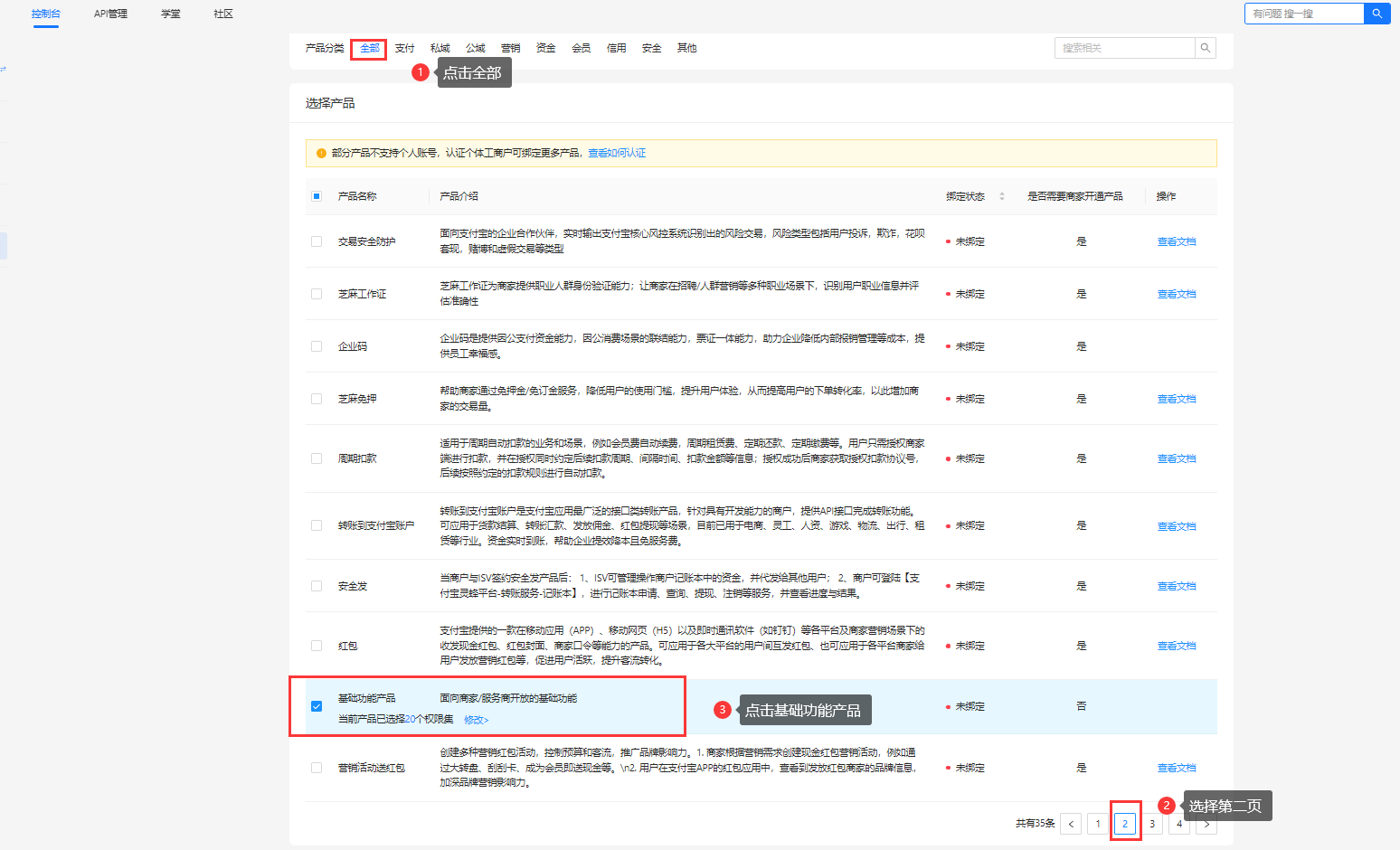Open 查看文档 link for 芝麻工作证

tap(1176, 294)
